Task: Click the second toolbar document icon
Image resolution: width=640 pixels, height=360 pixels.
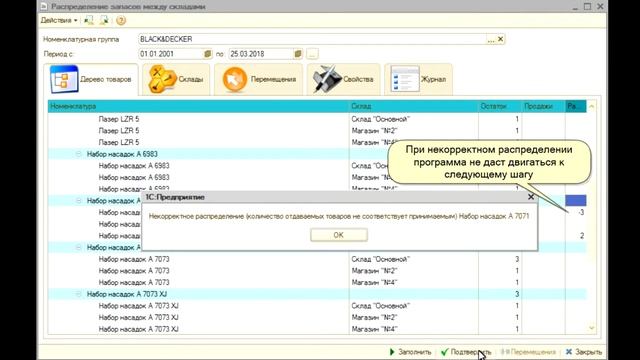Action: [104, 20]
